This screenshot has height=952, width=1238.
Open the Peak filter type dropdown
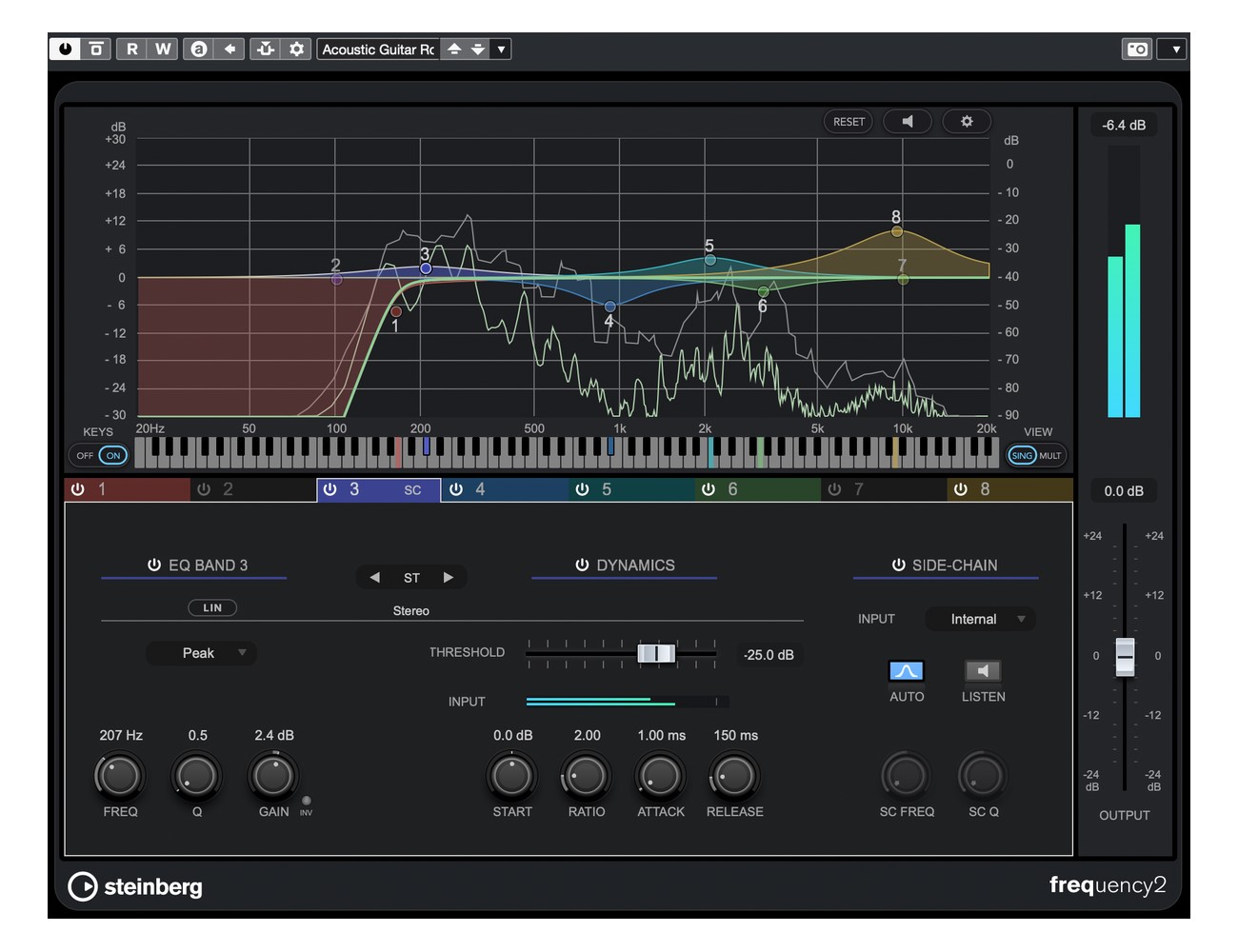[x=201, y=653]
